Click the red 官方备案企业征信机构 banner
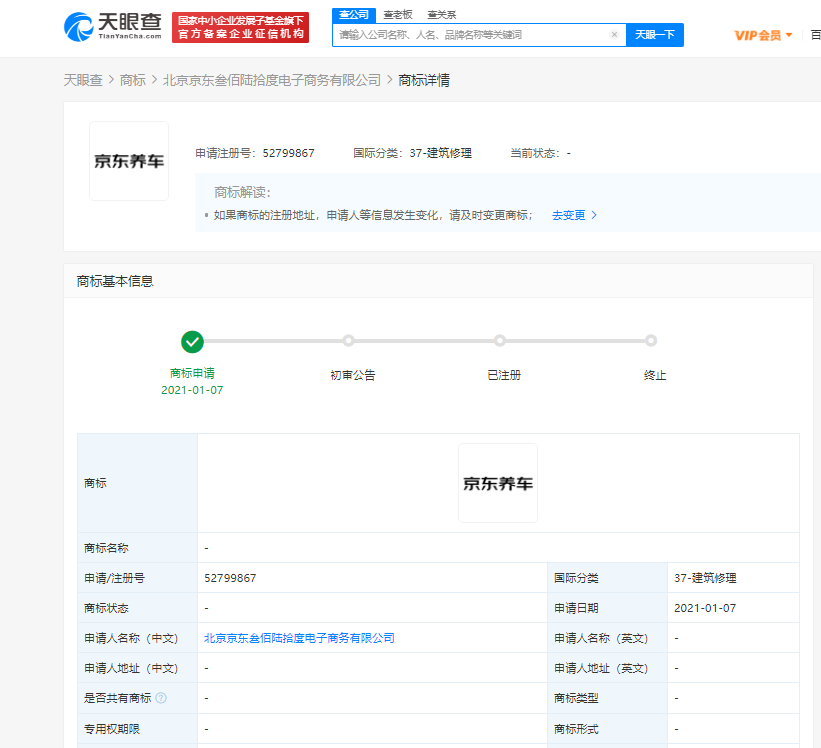Screen dimensions: 821x748 pos(240,27)
